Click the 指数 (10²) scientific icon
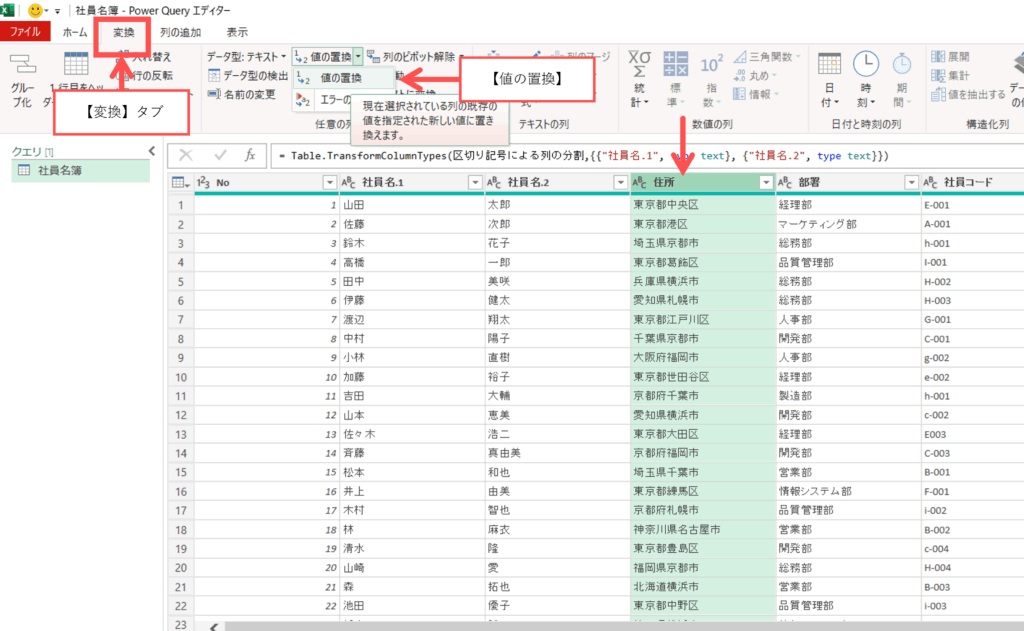Image resolution: width=1024 pixels, height=631 pixels. click(711, 66)
